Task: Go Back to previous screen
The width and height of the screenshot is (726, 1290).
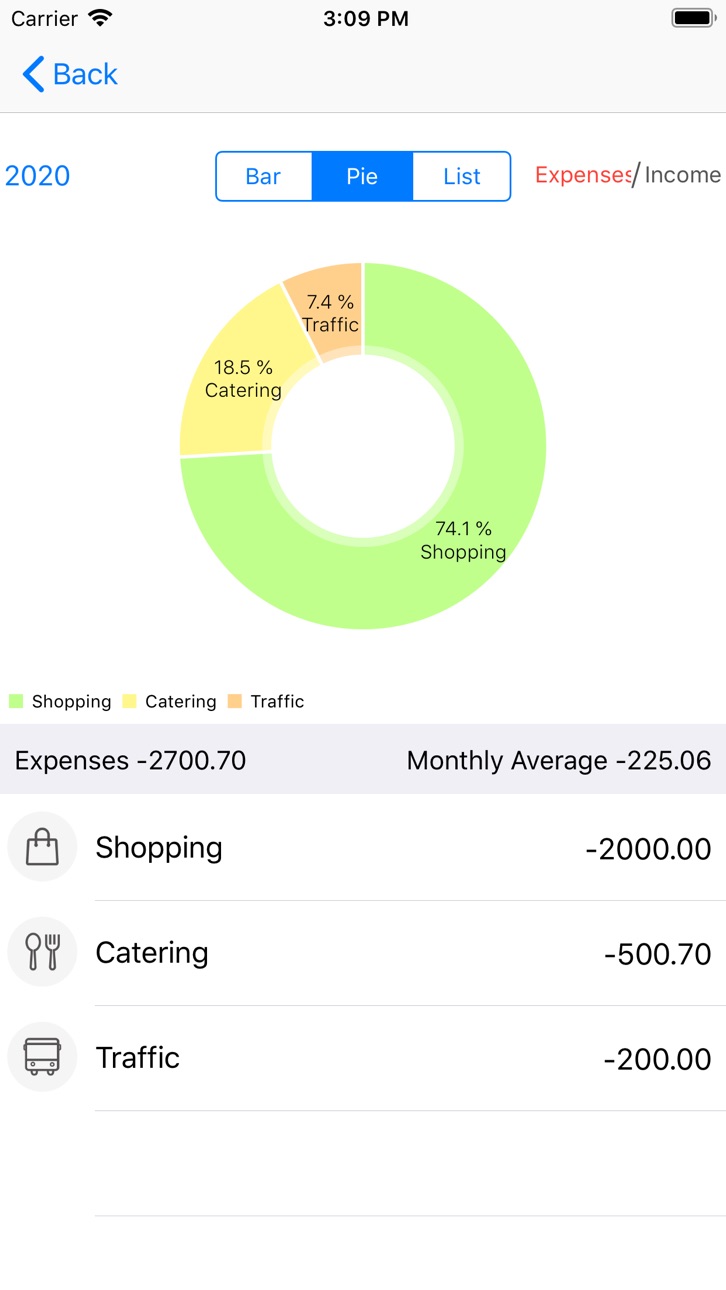Action: (x=70, y=74)
